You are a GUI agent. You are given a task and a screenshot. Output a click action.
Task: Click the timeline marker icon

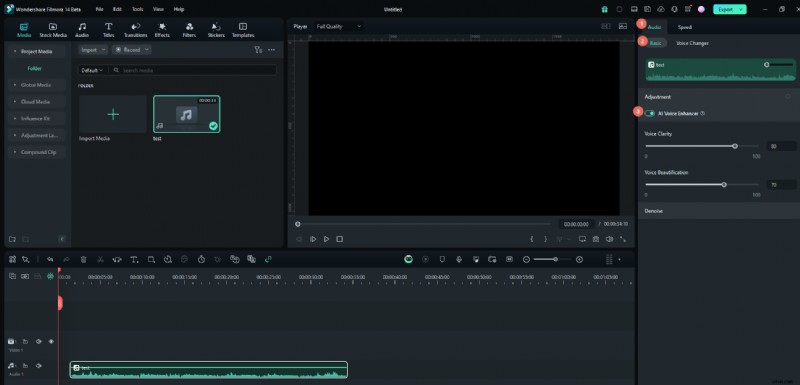[x=442, y=260]
